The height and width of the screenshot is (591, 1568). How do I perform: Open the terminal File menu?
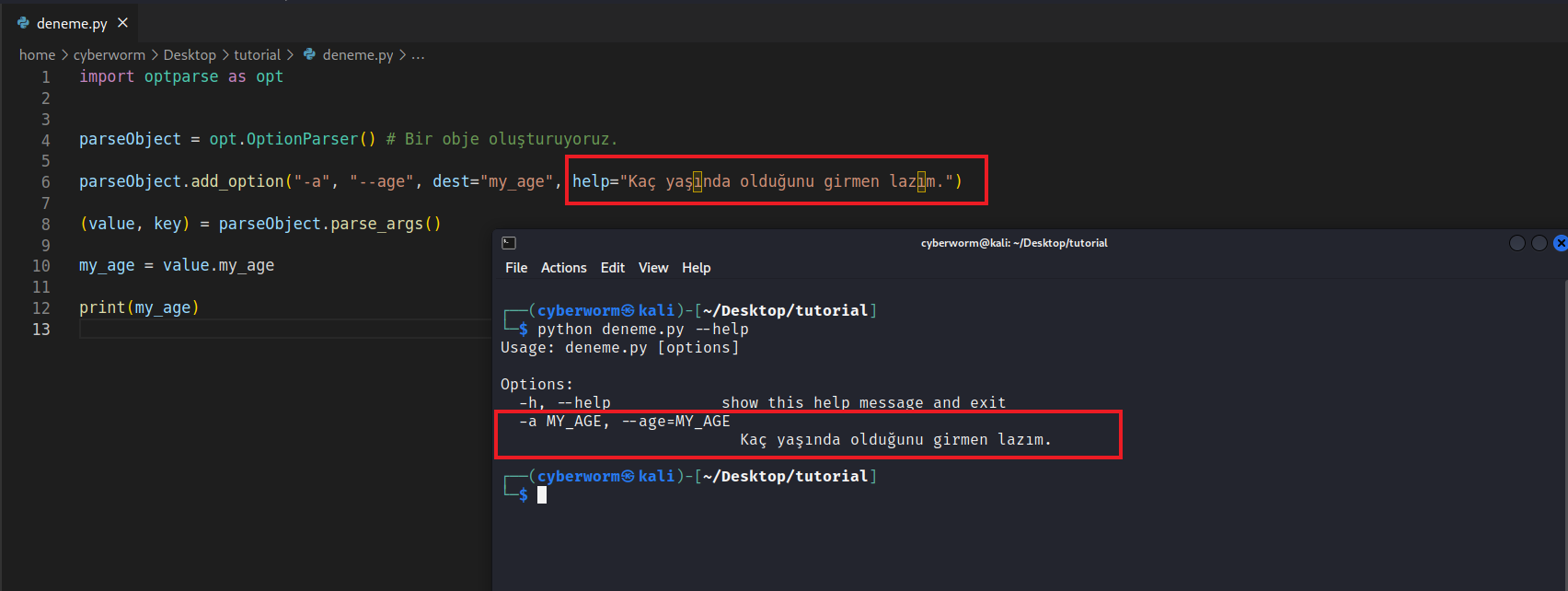coord(516,268)
